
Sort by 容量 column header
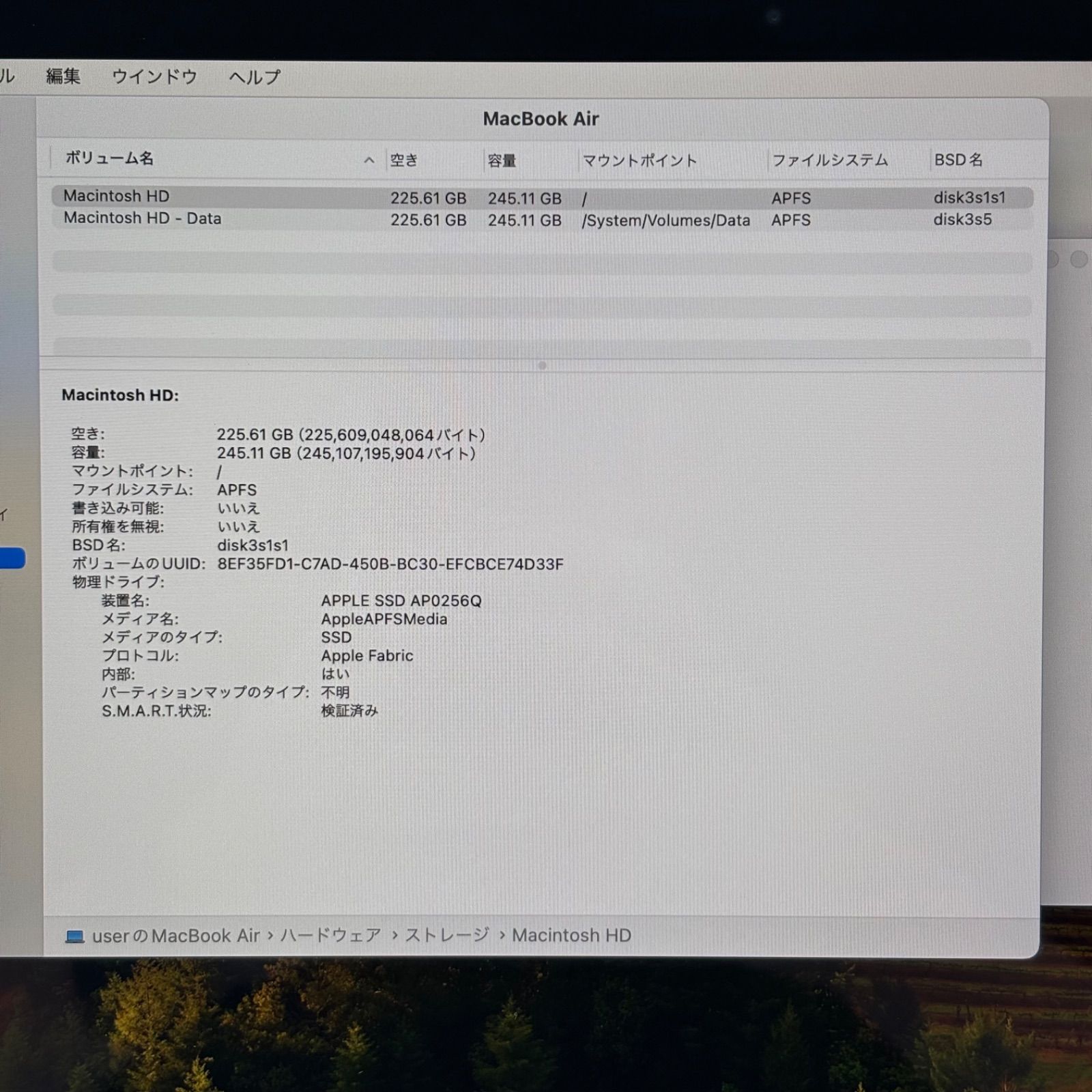click(x=502, y=160)
